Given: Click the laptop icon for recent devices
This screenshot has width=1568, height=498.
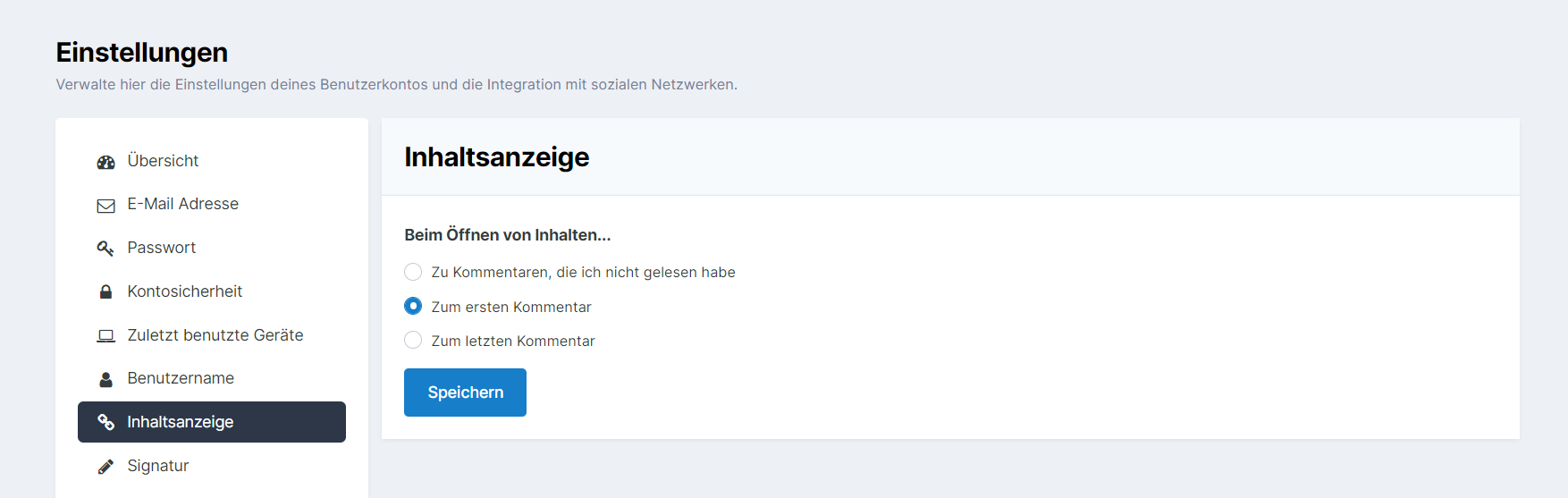Looking at the screenshot, I should 105,336.
